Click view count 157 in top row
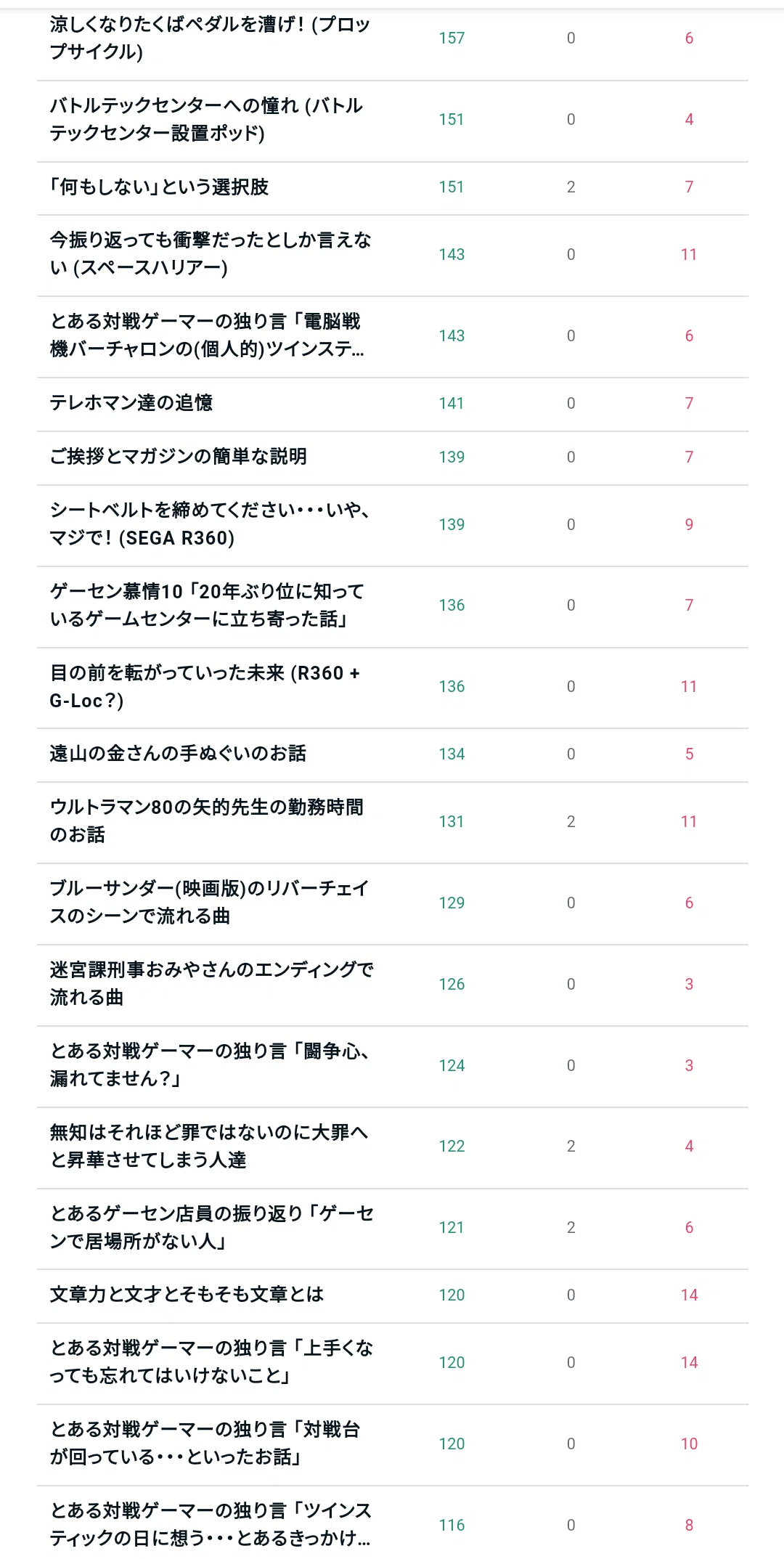Image resolution: width=784 pixels, height=1559 pixels. click(452, 38)
